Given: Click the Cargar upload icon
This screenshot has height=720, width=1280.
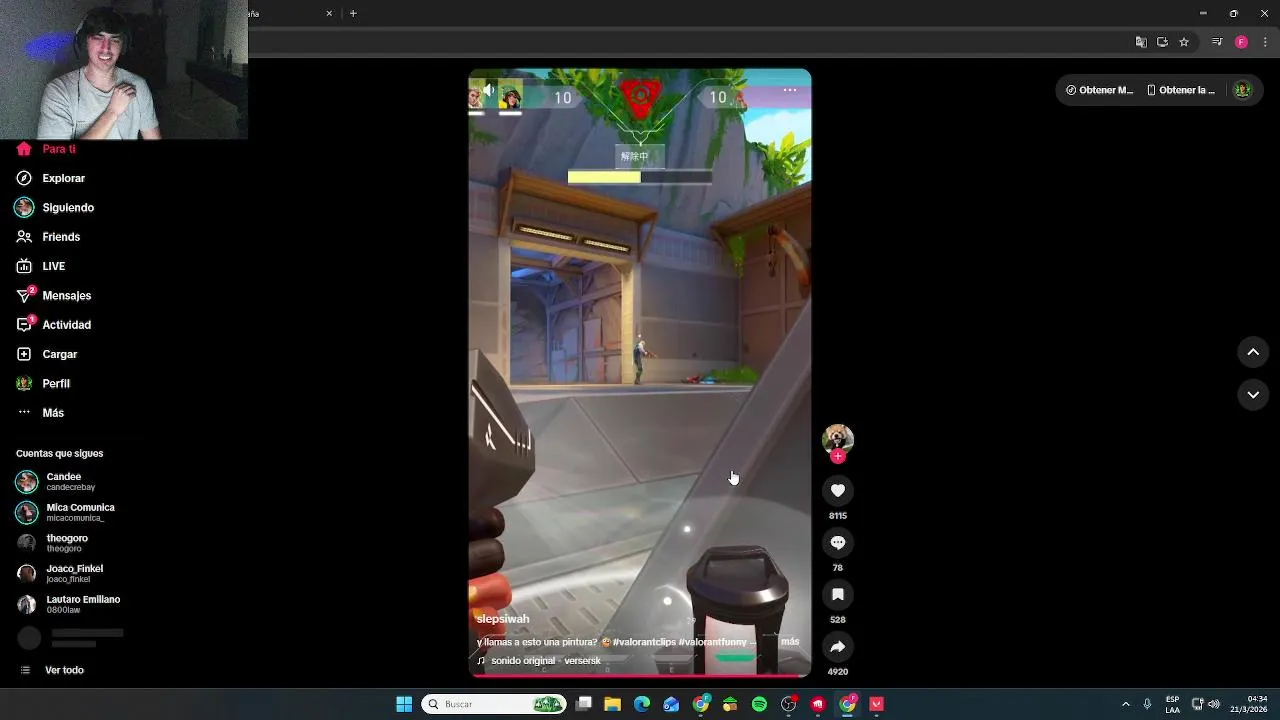Looking at the screenshot, I should (x=24, y=354).
